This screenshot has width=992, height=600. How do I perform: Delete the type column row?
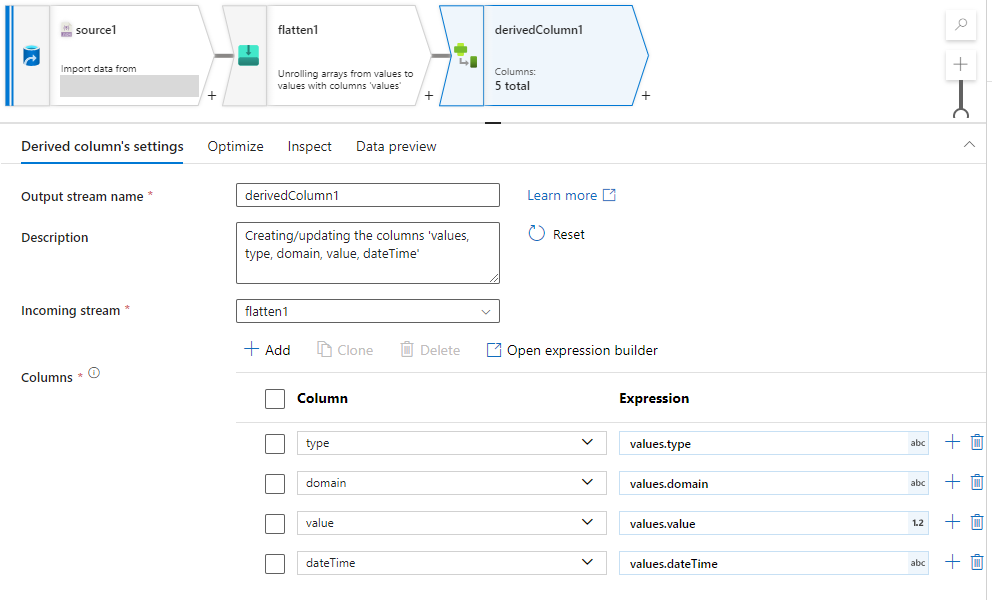point(977,443)
